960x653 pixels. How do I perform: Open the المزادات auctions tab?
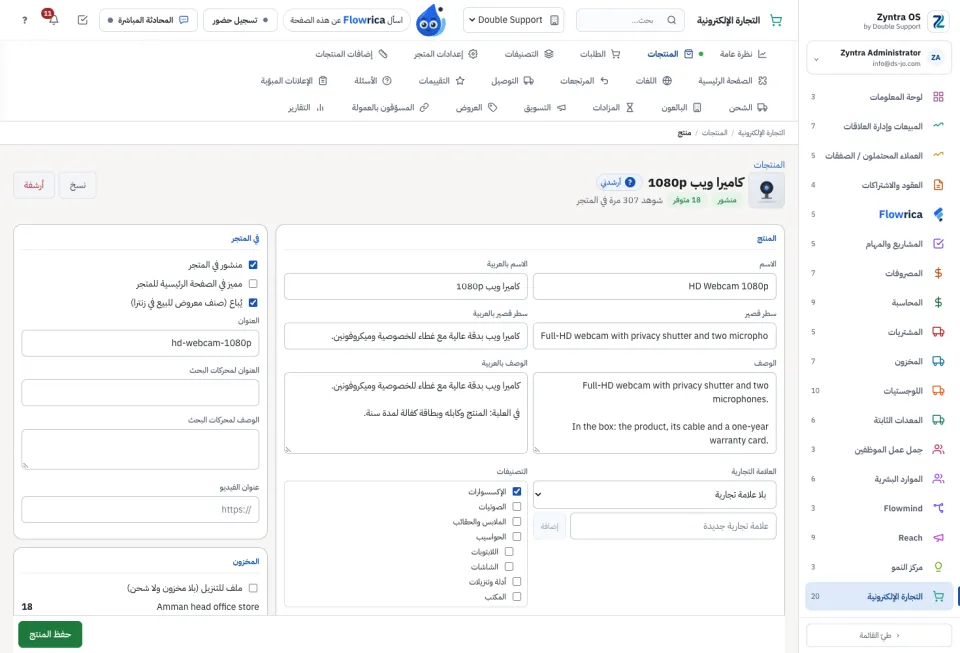613,108
